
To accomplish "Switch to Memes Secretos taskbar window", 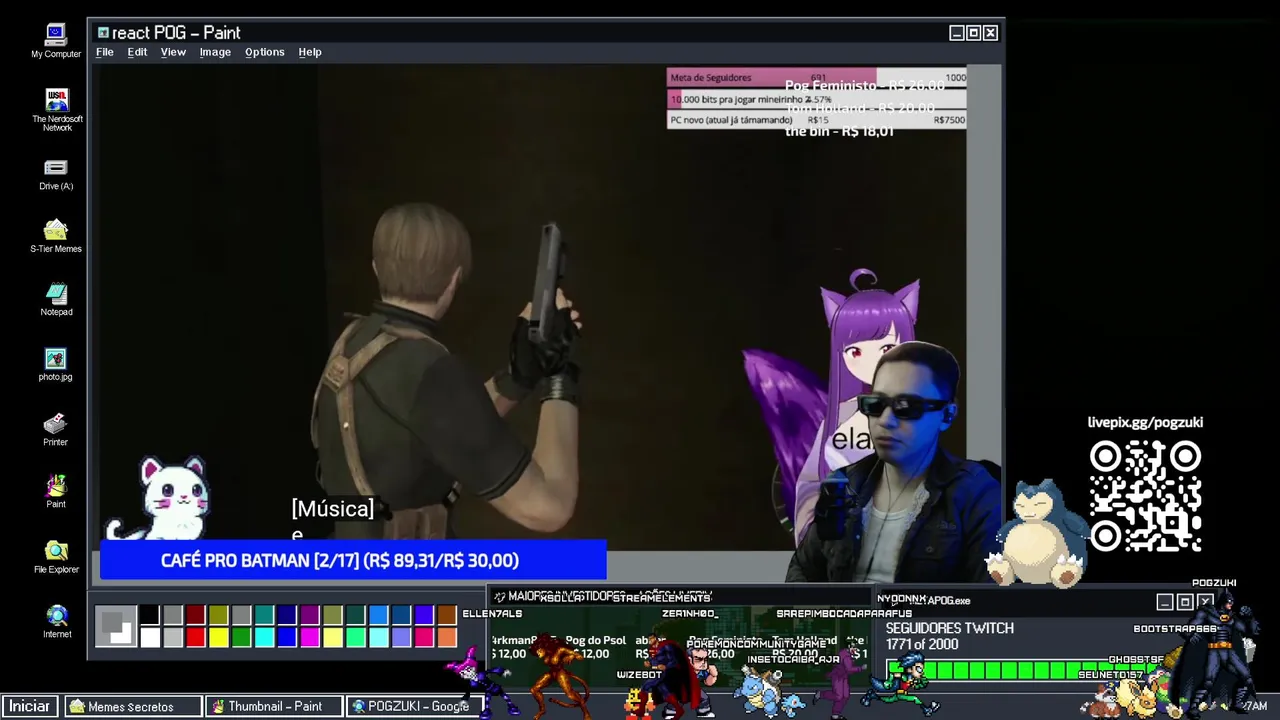I will pos(133,706).
